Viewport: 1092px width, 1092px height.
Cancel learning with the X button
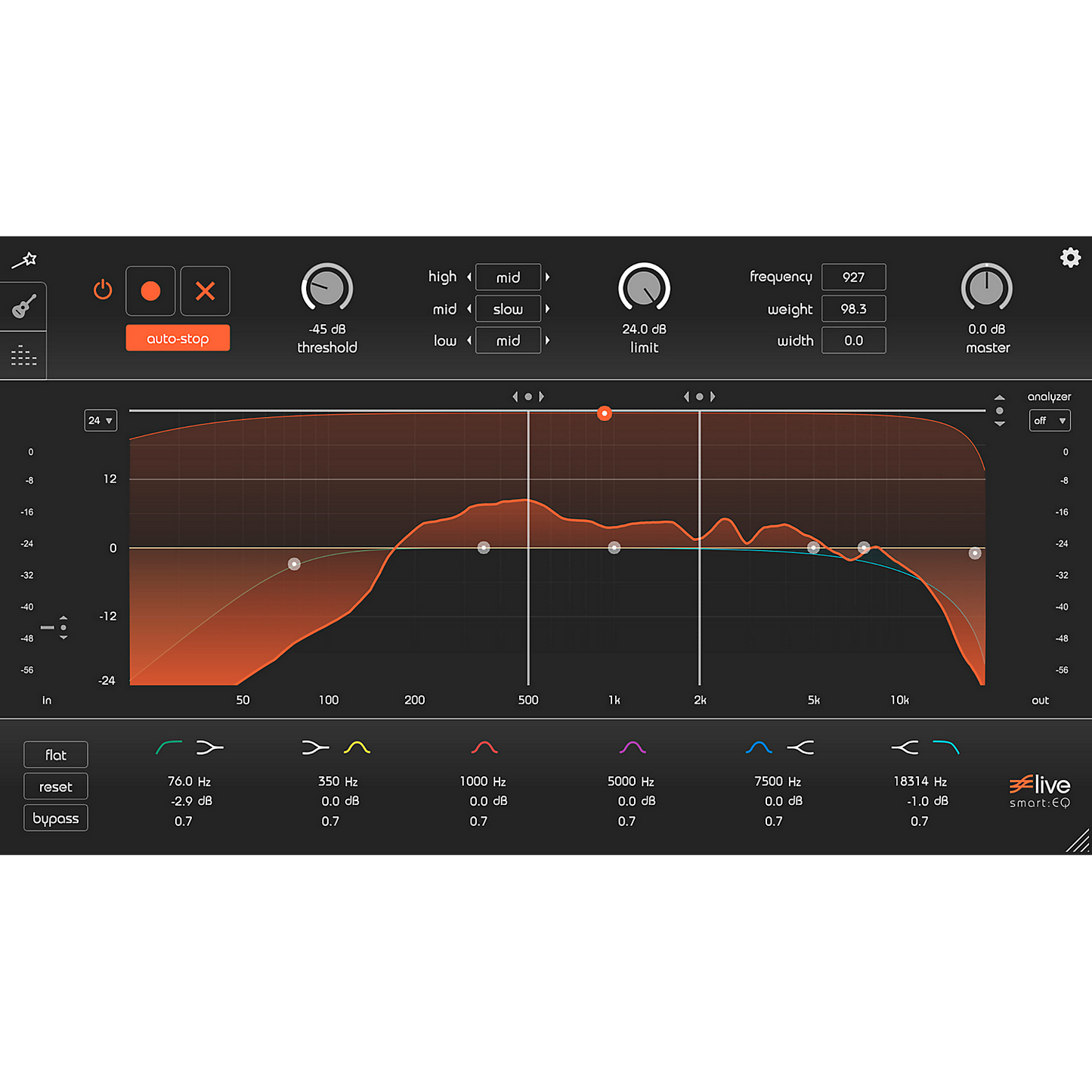(x=205, y=290)
